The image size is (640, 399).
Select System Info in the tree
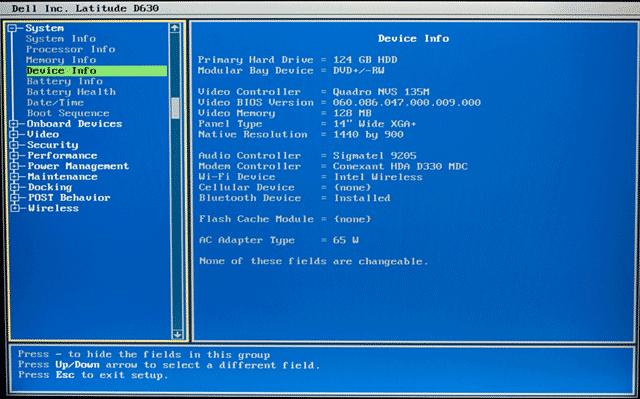tap(61, 39)
